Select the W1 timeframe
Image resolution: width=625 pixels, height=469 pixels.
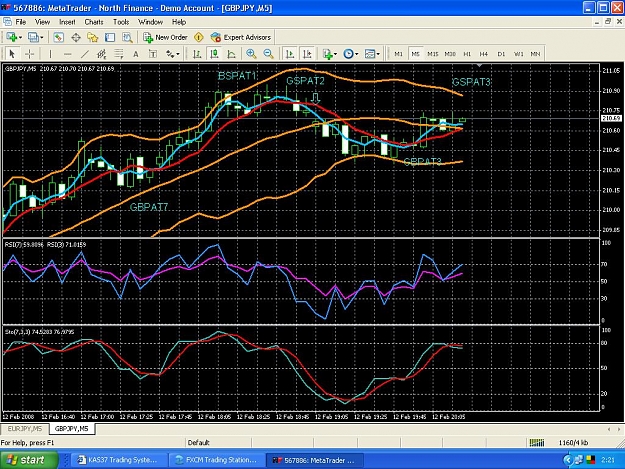[519, 54]
